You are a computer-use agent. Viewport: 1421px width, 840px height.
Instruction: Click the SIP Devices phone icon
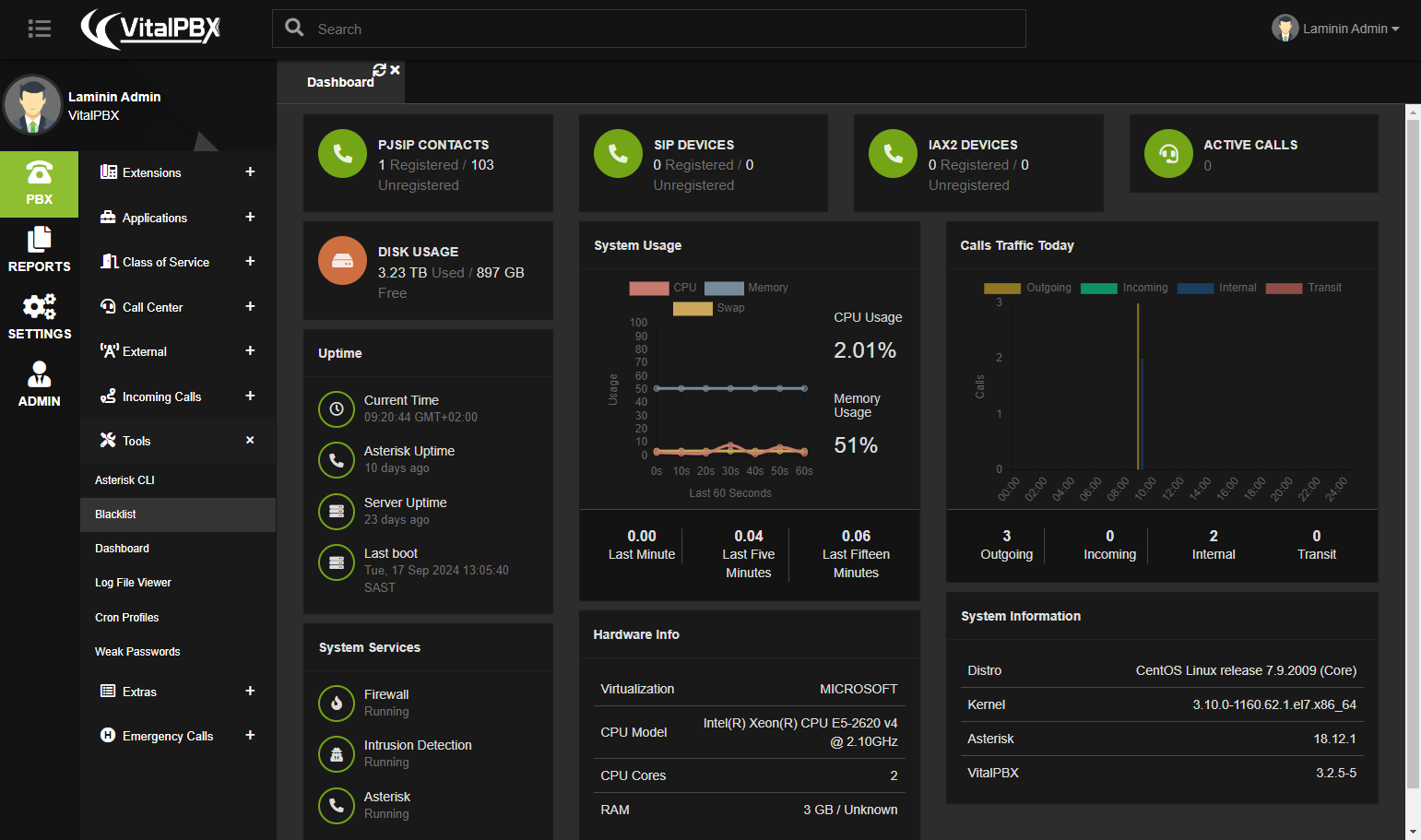tap(618, 153)
